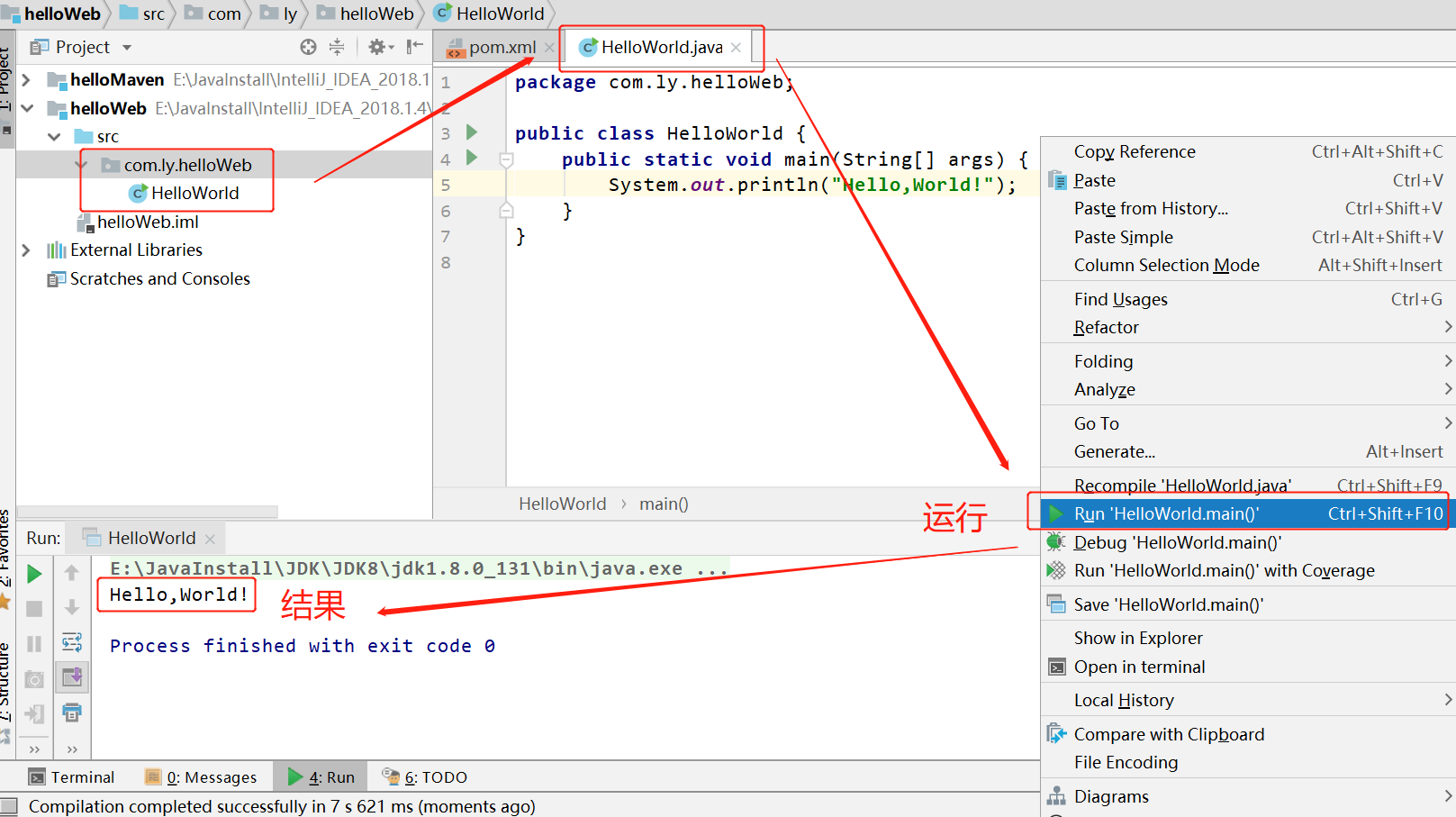Click the Dump Threads camera icon
1456x817 pixels.
tap(34, 679)
